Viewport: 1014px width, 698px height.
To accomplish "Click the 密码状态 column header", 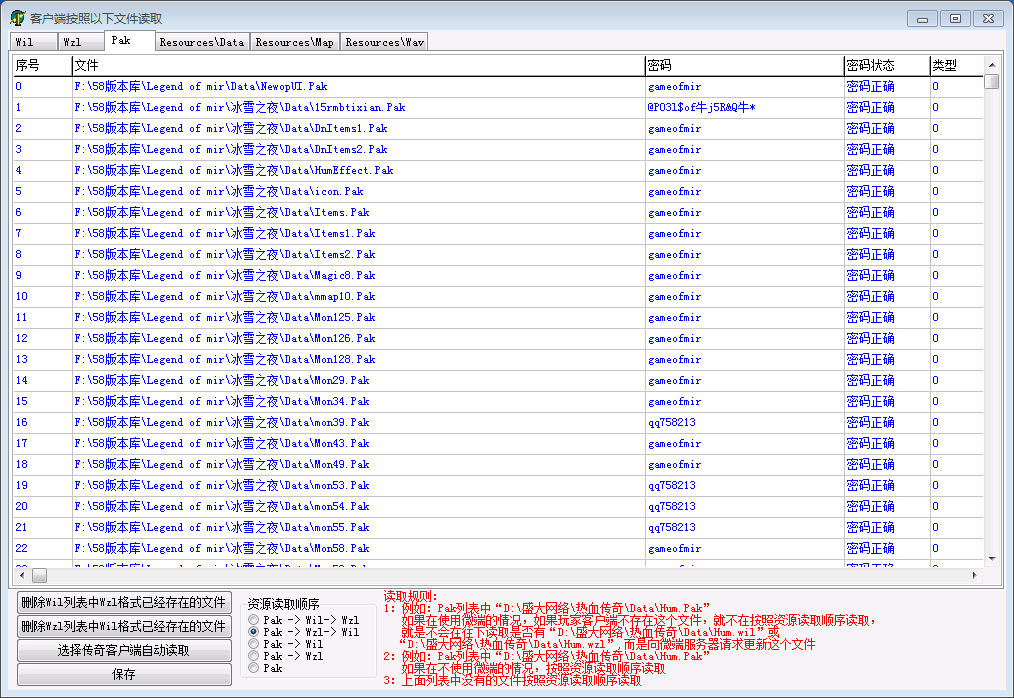I will pos(887,65).
